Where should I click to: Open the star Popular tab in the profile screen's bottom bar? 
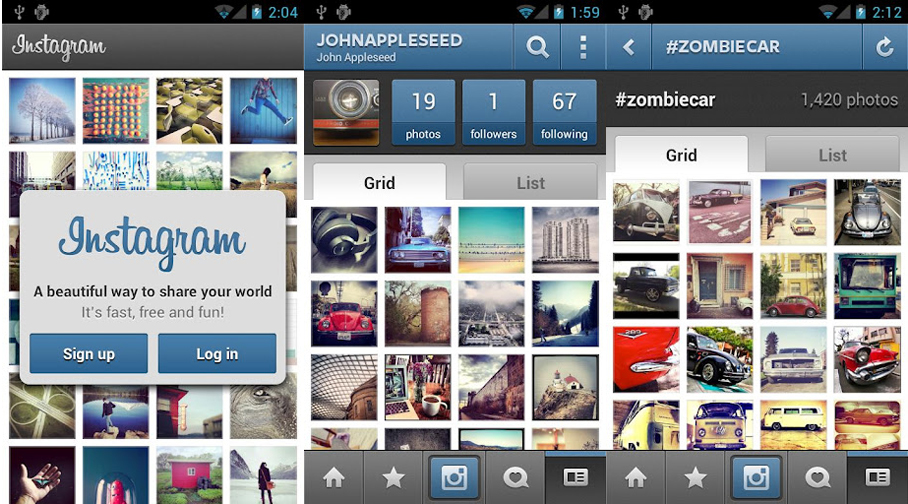[x=394, y=478]
